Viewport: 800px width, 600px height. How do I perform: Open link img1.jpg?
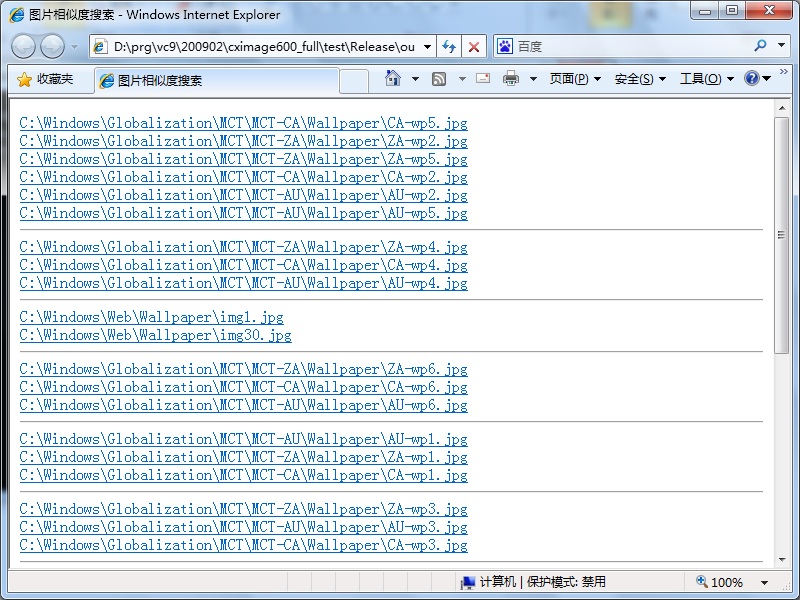[x=152, y=317]
